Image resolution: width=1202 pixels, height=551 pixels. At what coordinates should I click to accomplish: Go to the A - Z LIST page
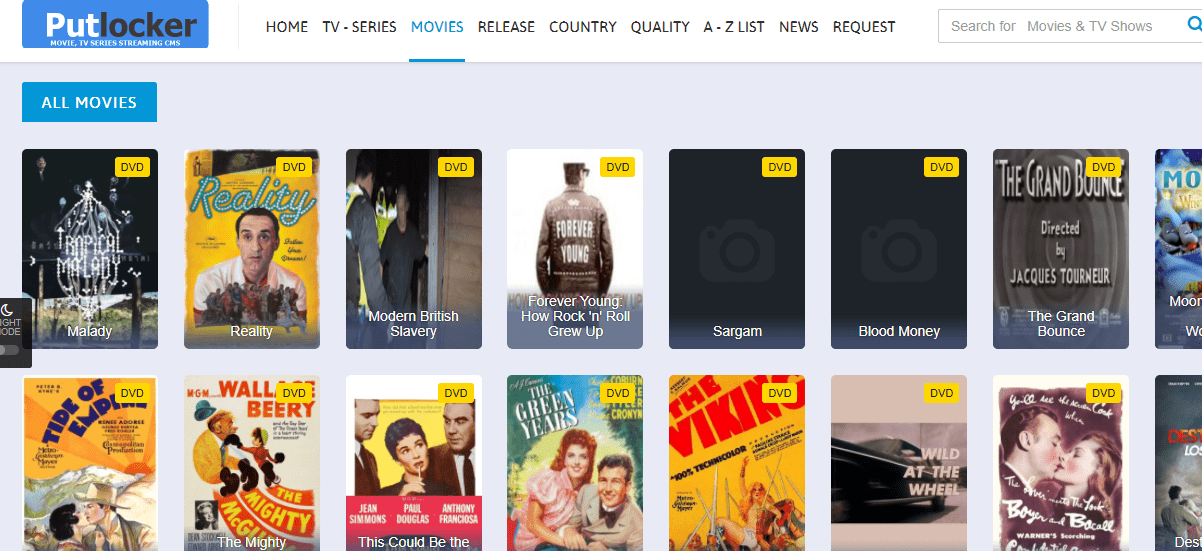[734, 27]
